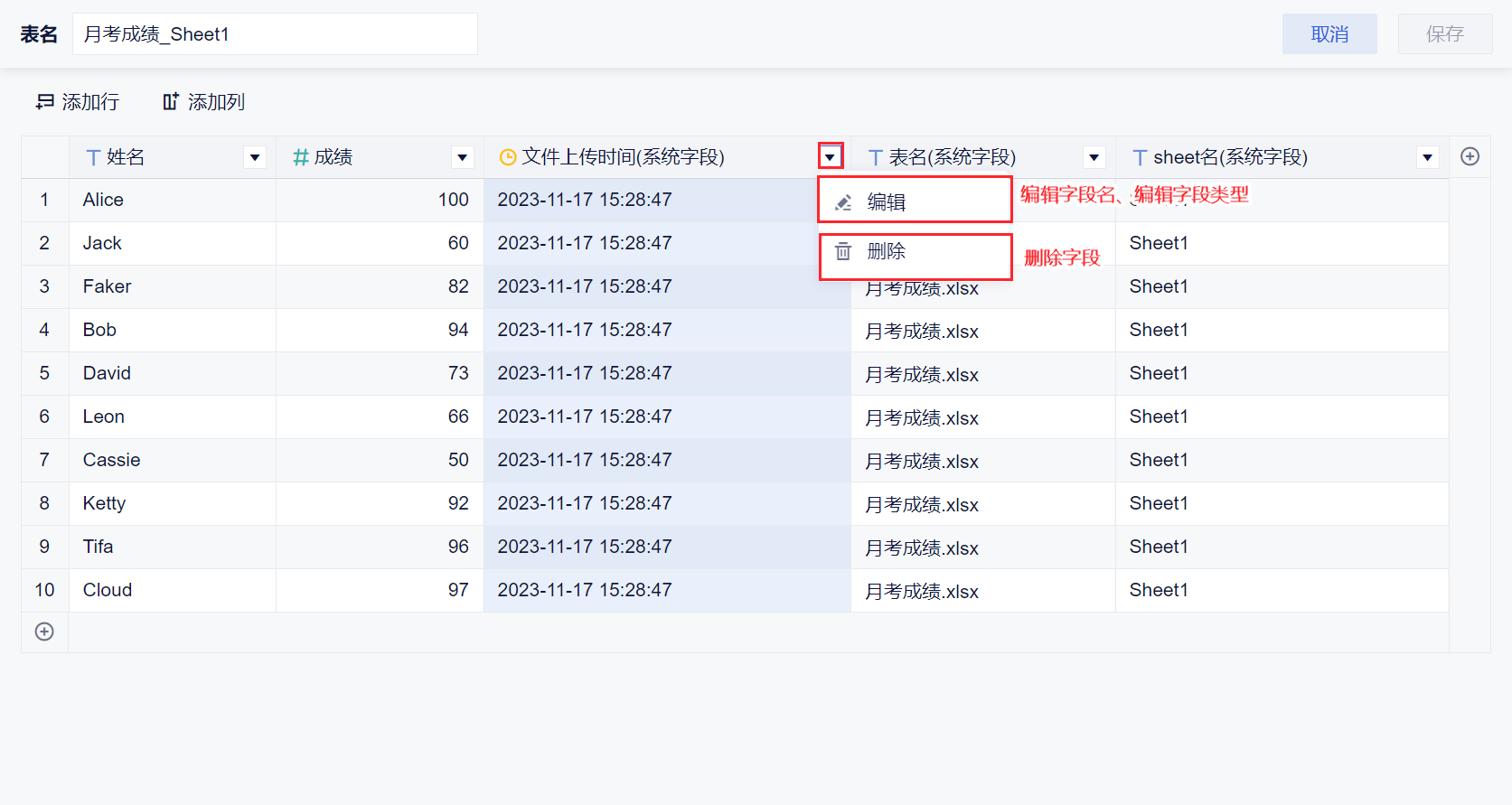Click the 保存 button
Viewport: 1512px width, 805px height.
pos(1444,33)
